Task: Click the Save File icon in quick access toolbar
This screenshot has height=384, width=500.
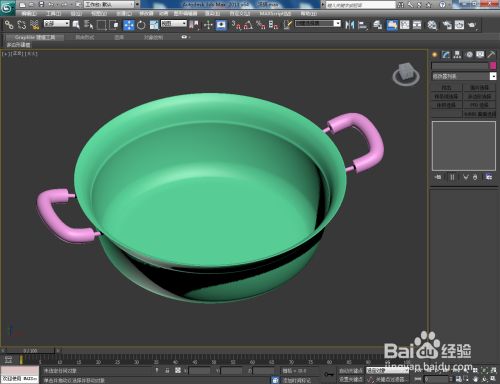Action: [x=41, y=5]
